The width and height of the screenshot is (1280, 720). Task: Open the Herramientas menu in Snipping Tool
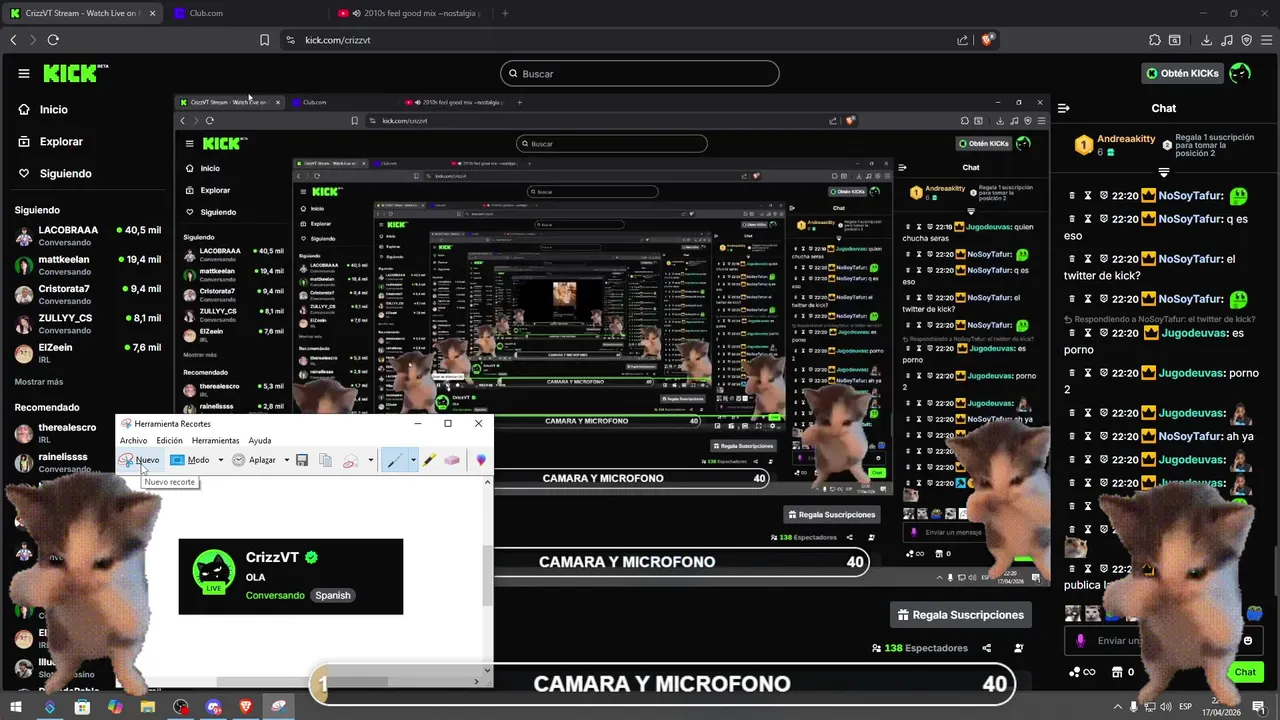pyautogui.click(x=215, y=440)
